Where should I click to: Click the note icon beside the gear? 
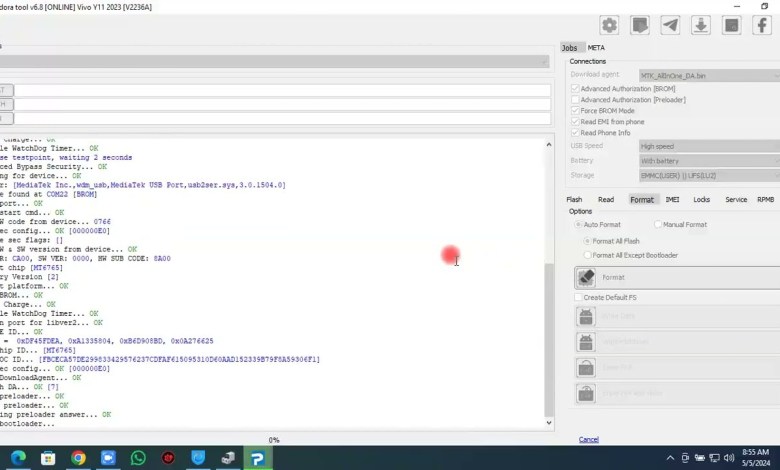[x=639, y=25]
